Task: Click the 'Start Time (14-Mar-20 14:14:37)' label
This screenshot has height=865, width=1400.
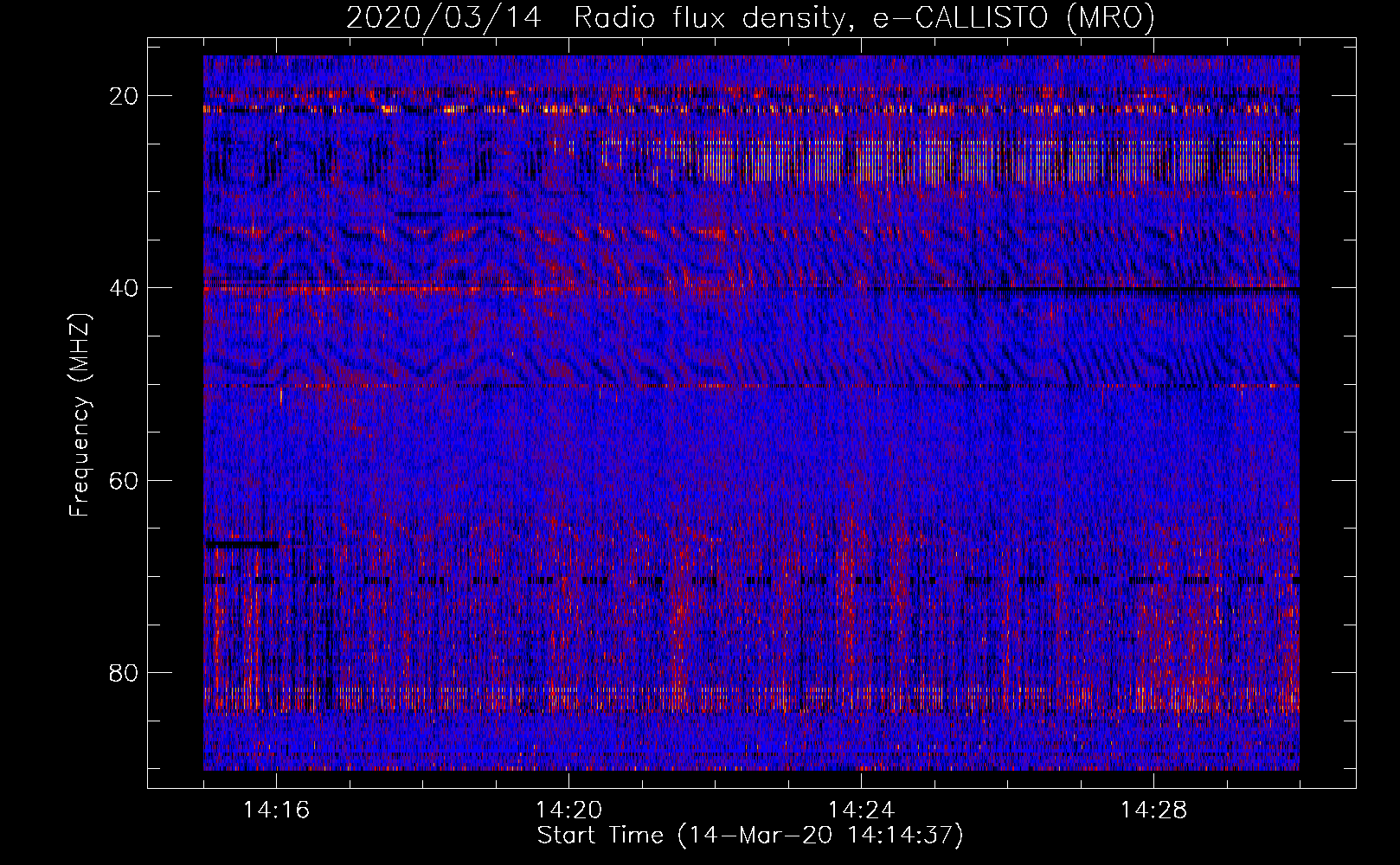Action: tap(750, 836)
